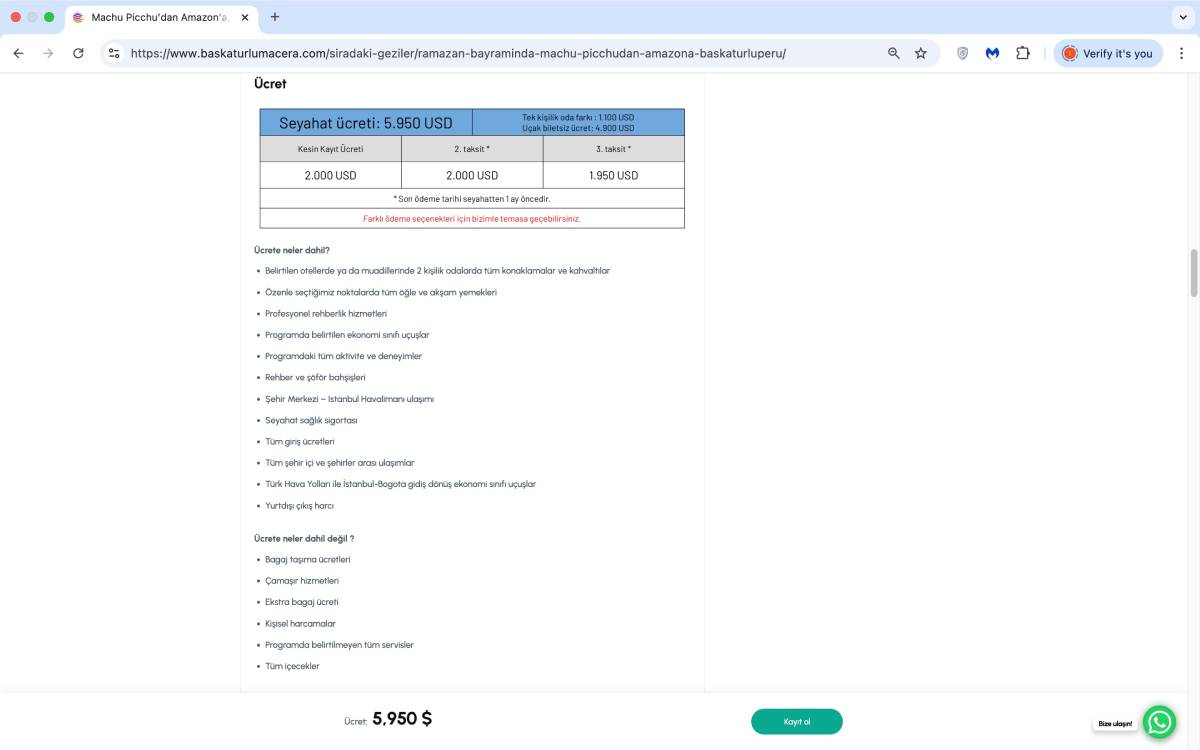Click the Tüm giriş ücretleri item

(x=300, y=442)
